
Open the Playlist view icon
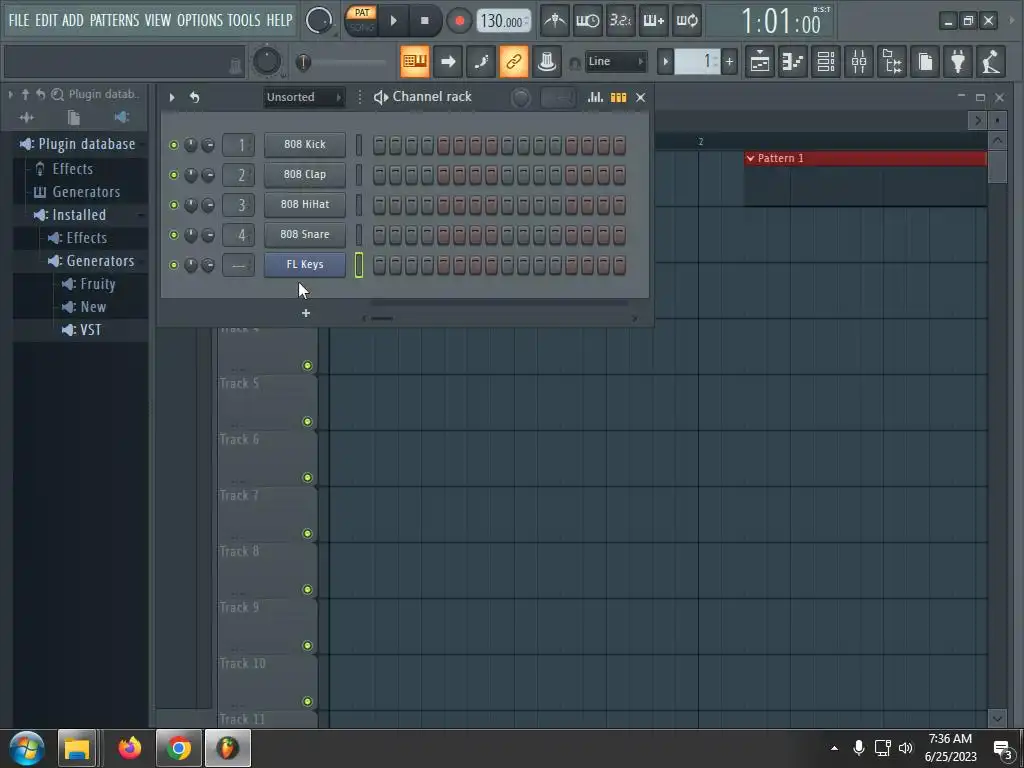pyautogui.click(x=760, y=61)
